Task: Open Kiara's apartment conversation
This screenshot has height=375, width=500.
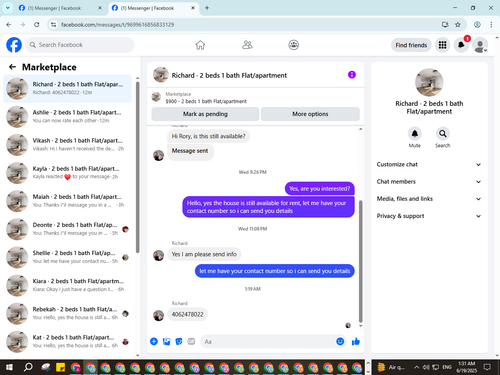Action: tap(67, 285)
